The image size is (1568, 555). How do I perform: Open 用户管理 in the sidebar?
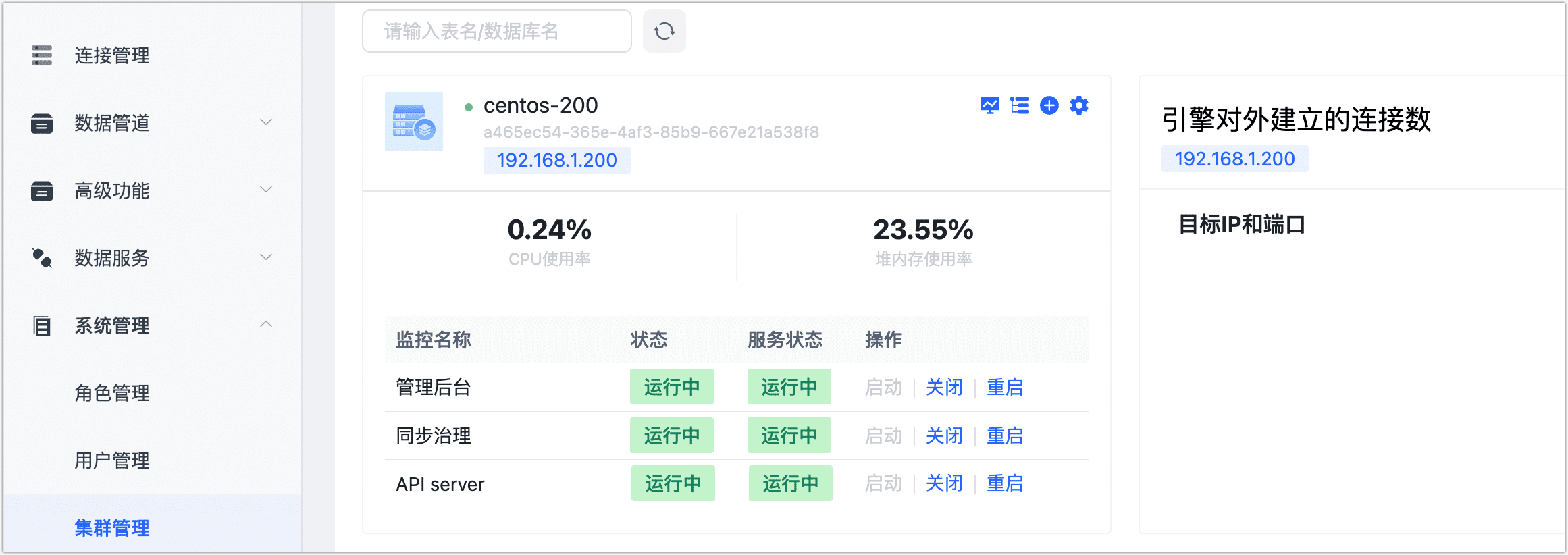tap(112, 460)
